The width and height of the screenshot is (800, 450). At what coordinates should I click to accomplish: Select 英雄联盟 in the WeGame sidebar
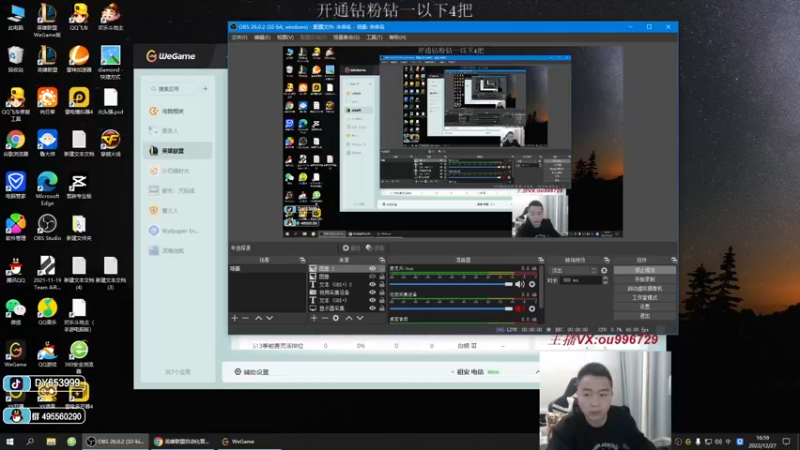point(178,151)
